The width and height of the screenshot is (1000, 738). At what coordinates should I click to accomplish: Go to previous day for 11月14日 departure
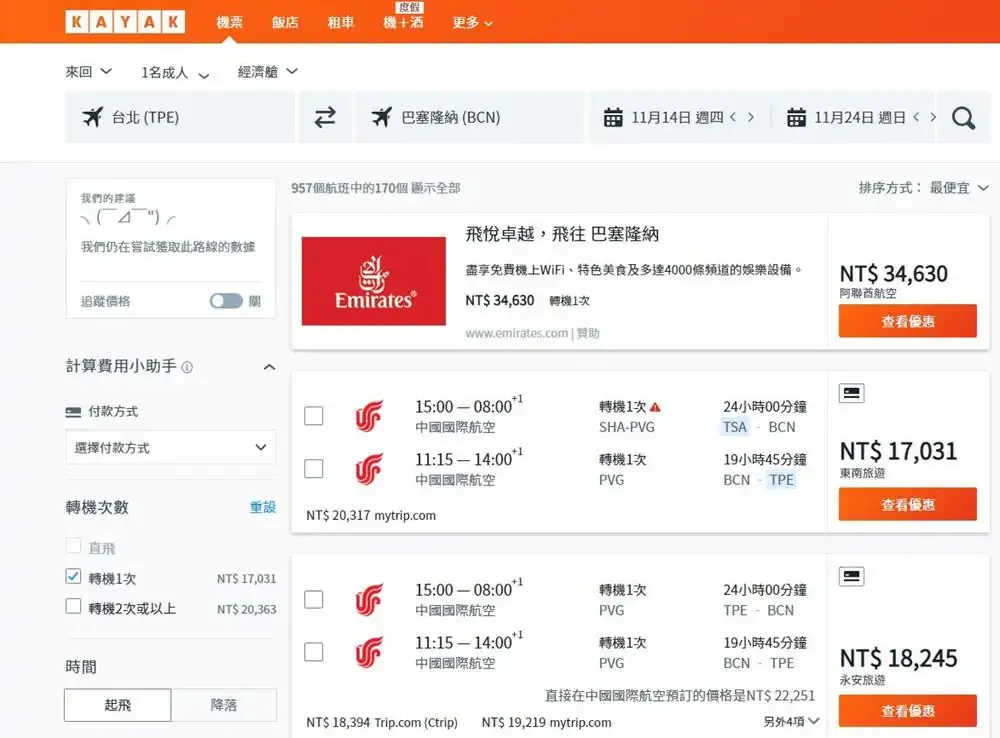pos(733,117)
